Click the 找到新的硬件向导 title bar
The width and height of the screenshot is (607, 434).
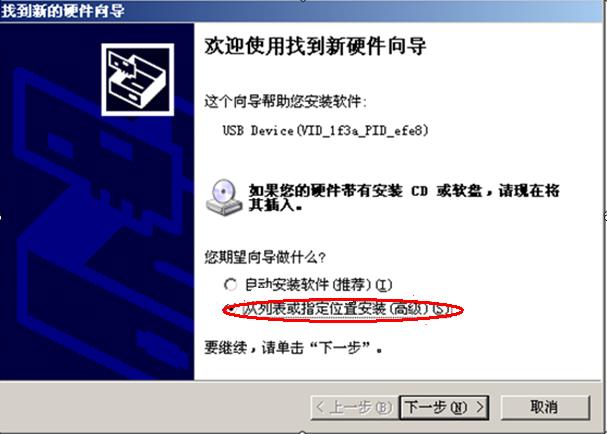pyautogui.click(x=304, y=11)
